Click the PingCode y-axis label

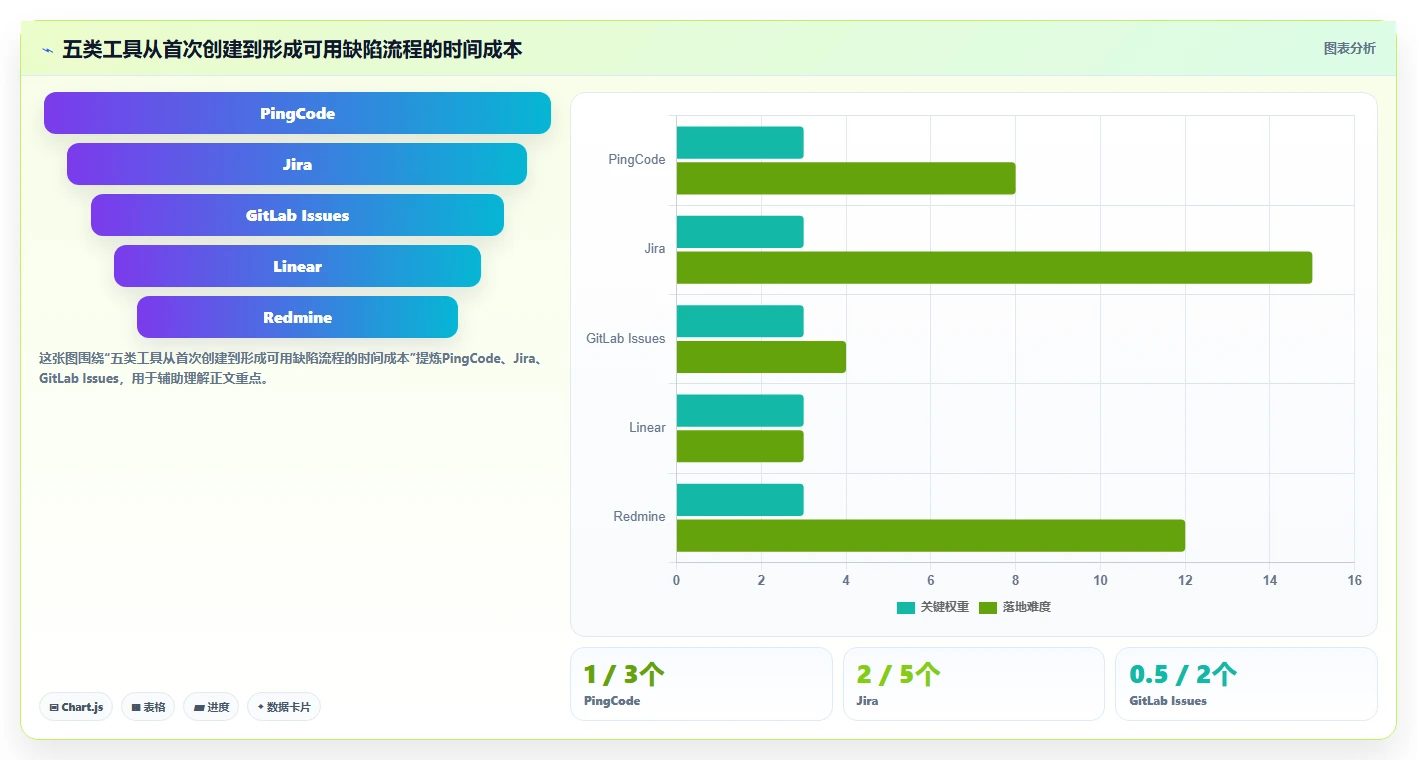click(x=637, y=160)
